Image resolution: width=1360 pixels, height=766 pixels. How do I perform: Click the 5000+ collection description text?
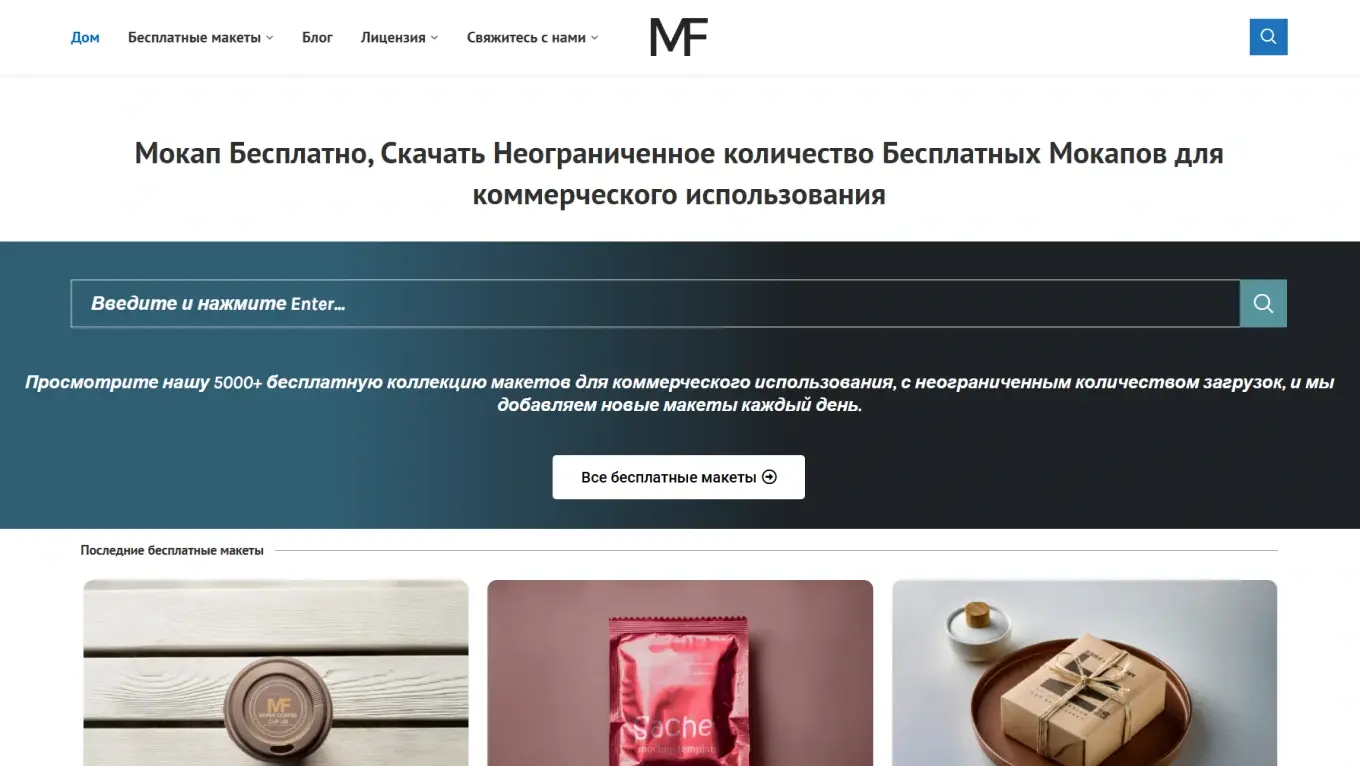pos(679,394)
